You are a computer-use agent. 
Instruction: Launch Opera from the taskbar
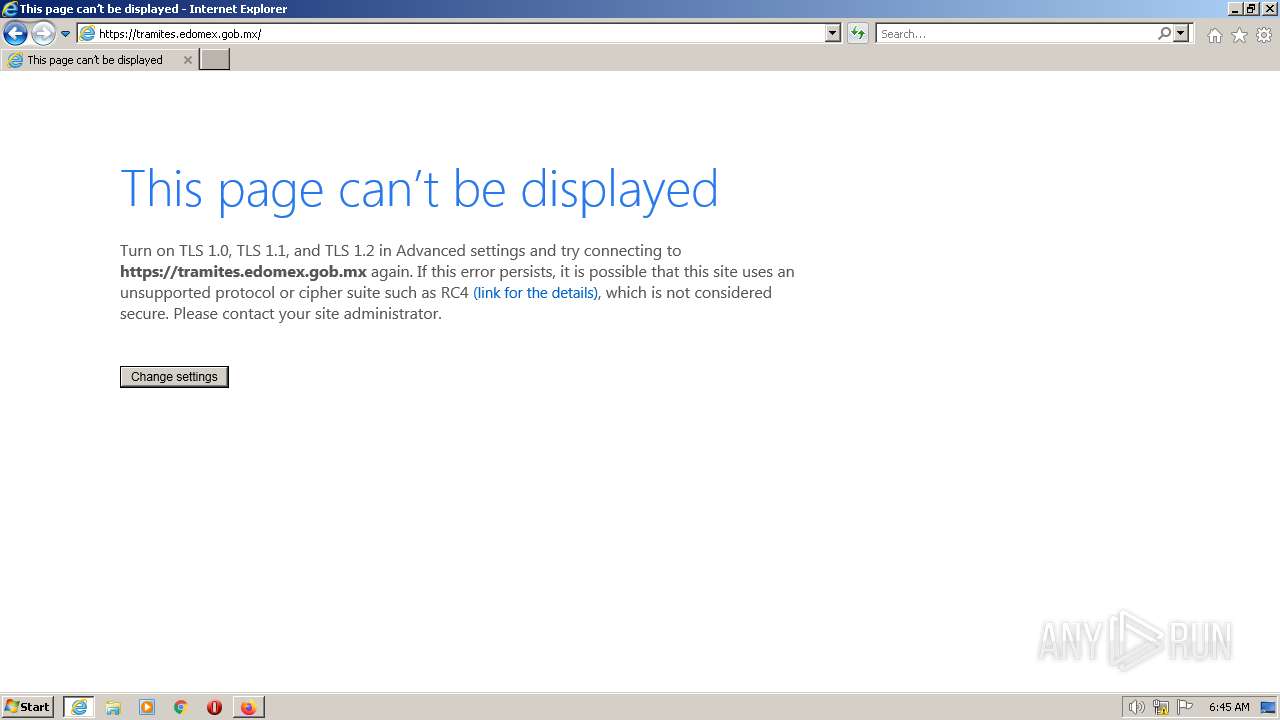(x=214, y=707)
